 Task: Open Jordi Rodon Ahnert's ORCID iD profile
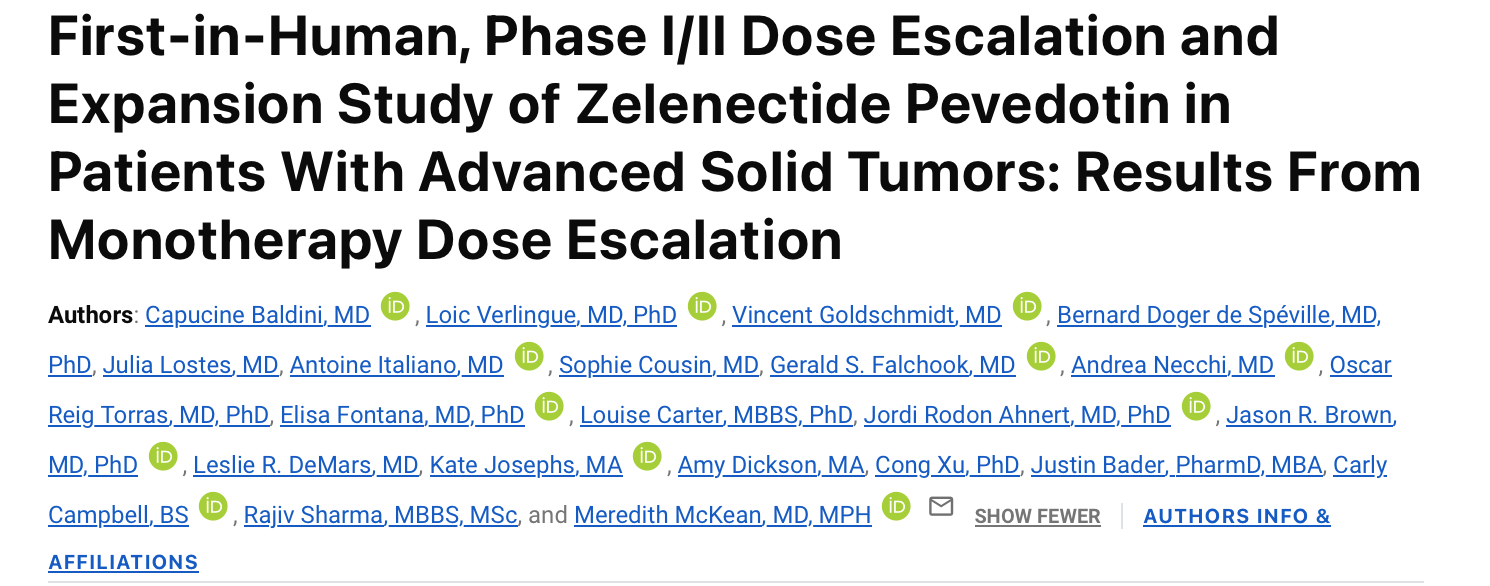[1193, 407]
